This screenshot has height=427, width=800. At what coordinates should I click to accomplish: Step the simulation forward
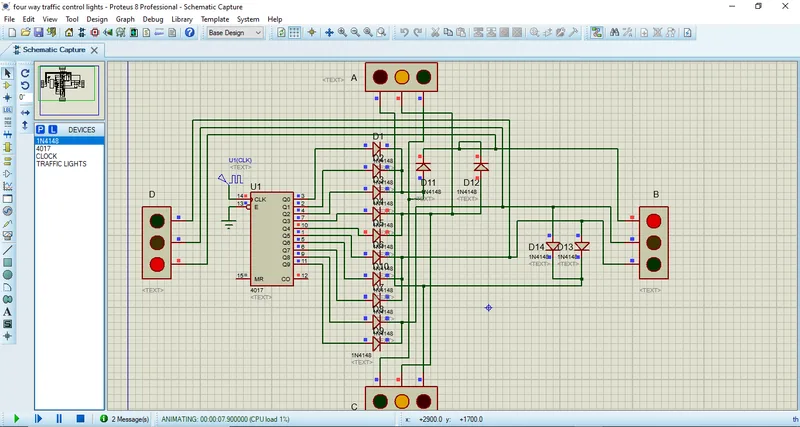tap(38, 419)
